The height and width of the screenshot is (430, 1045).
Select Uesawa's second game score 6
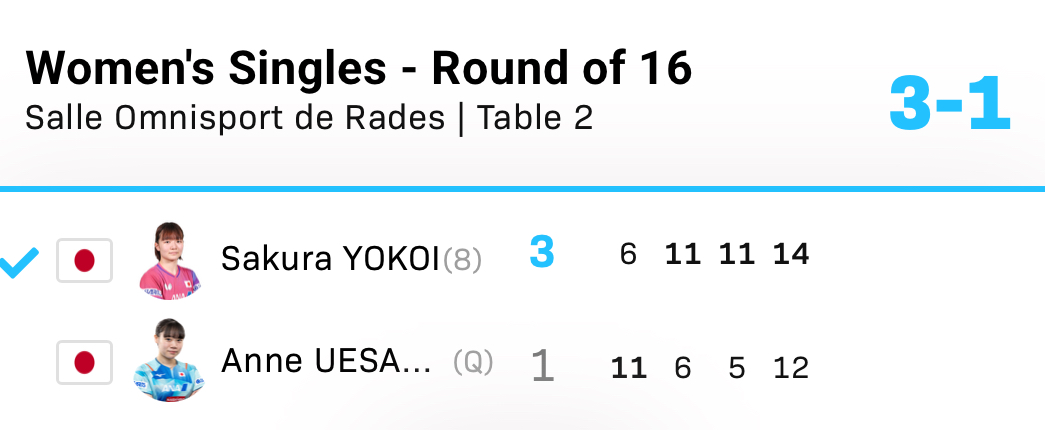click(683, 369)
